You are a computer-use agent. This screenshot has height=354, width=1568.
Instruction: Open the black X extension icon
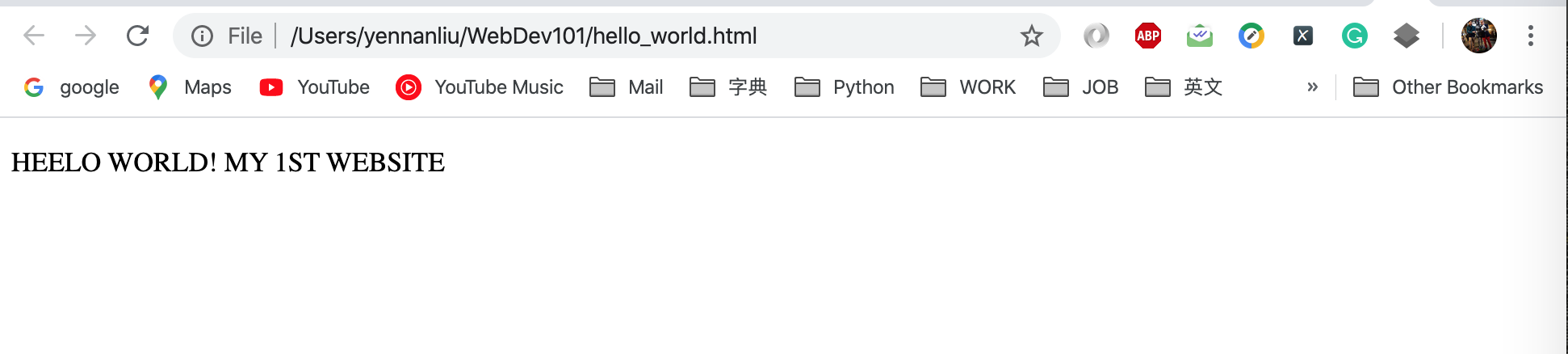1302,36
